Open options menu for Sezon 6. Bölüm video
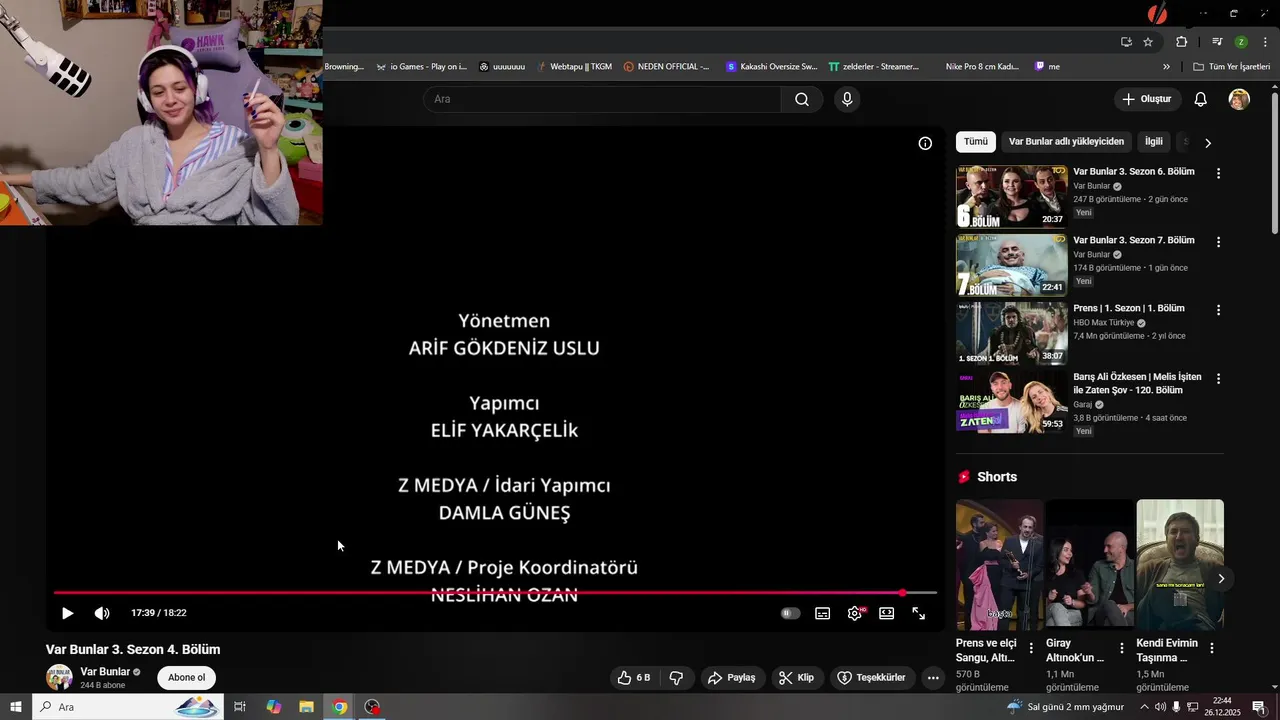 [x=1218, y=173]
